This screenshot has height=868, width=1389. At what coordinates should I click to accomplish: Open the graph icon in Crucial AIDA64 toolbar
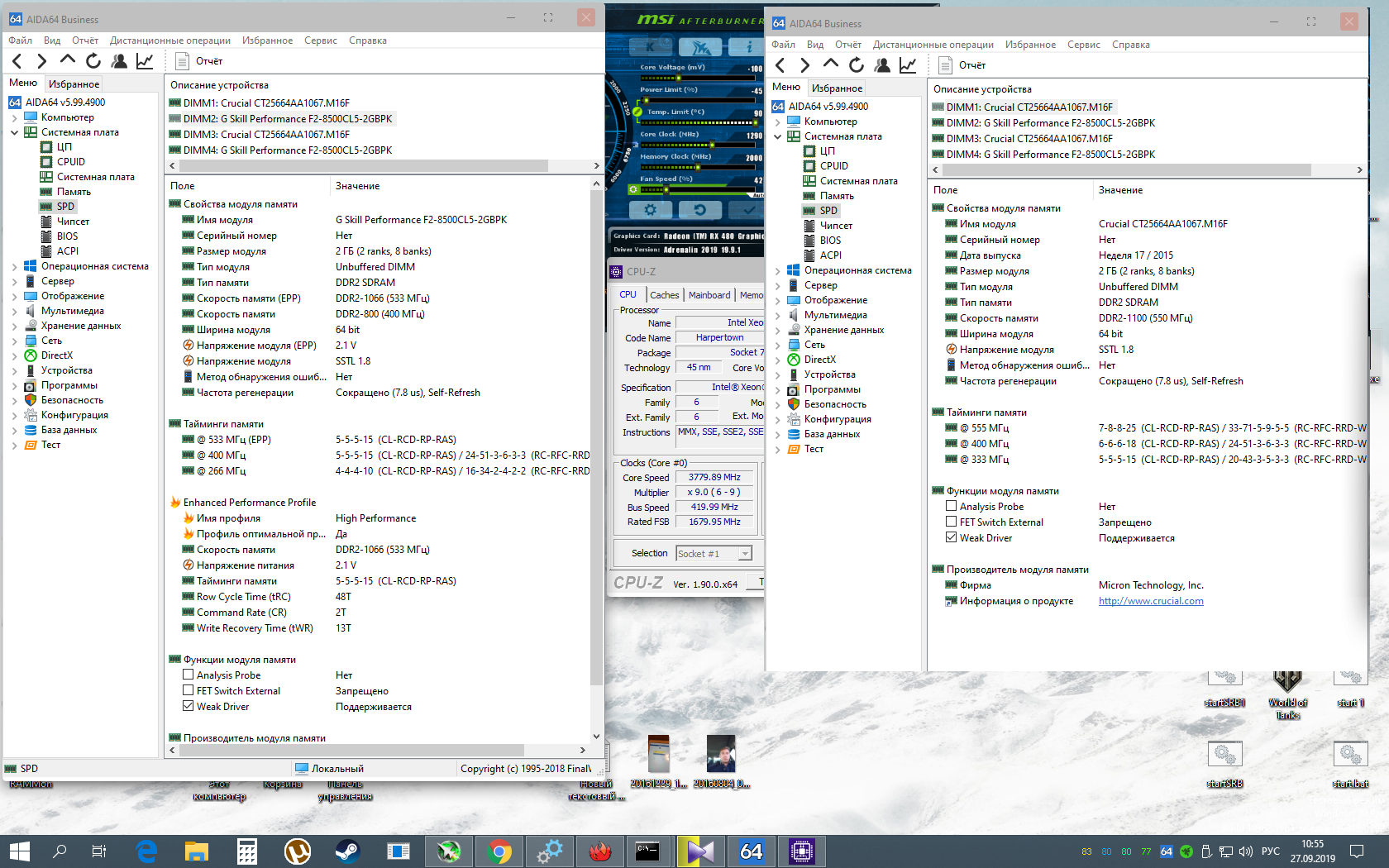click(x=908, y=65)
